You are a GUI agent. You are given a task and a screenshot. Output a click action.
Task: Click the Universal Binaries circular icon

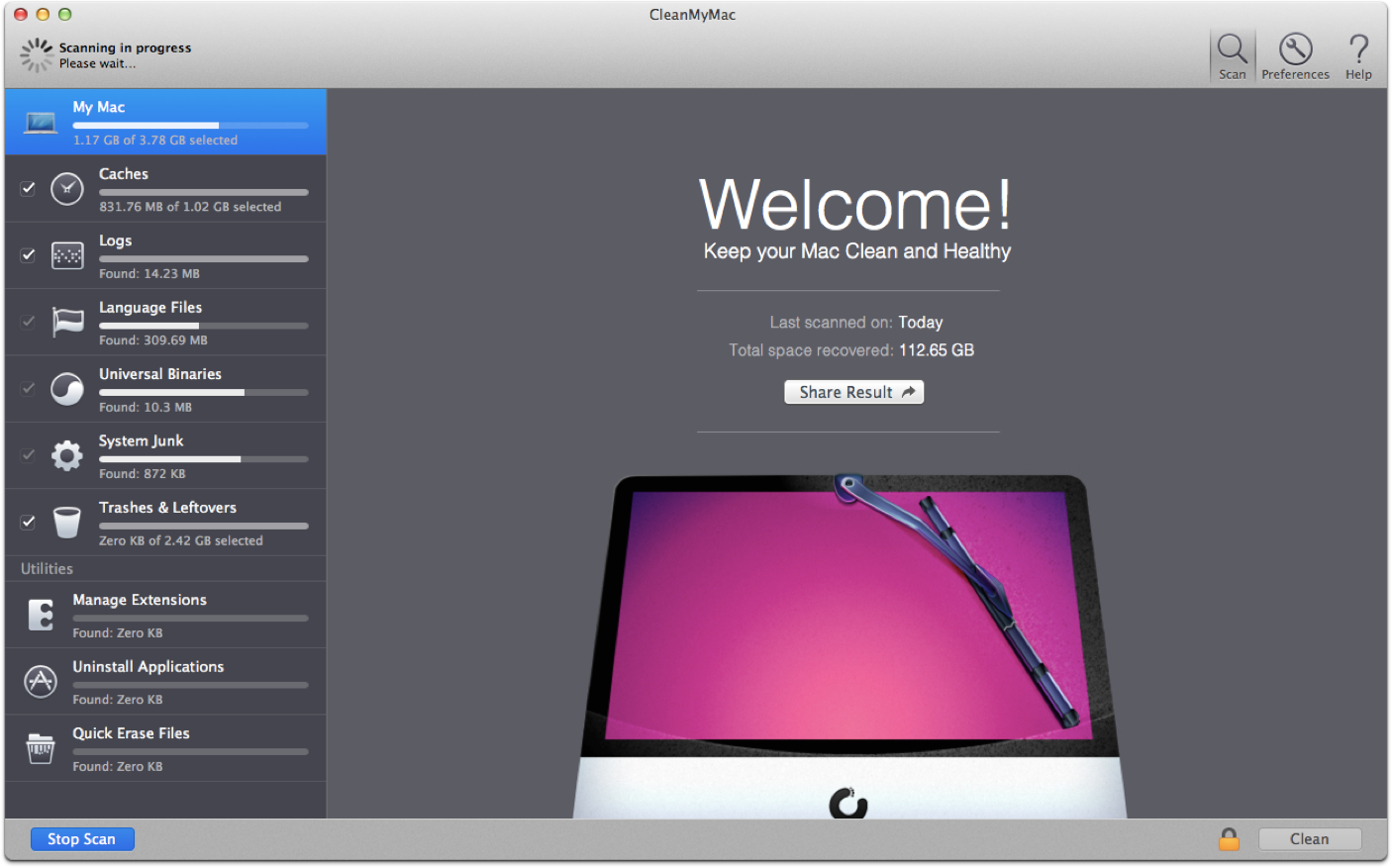[x=67, y=389]
